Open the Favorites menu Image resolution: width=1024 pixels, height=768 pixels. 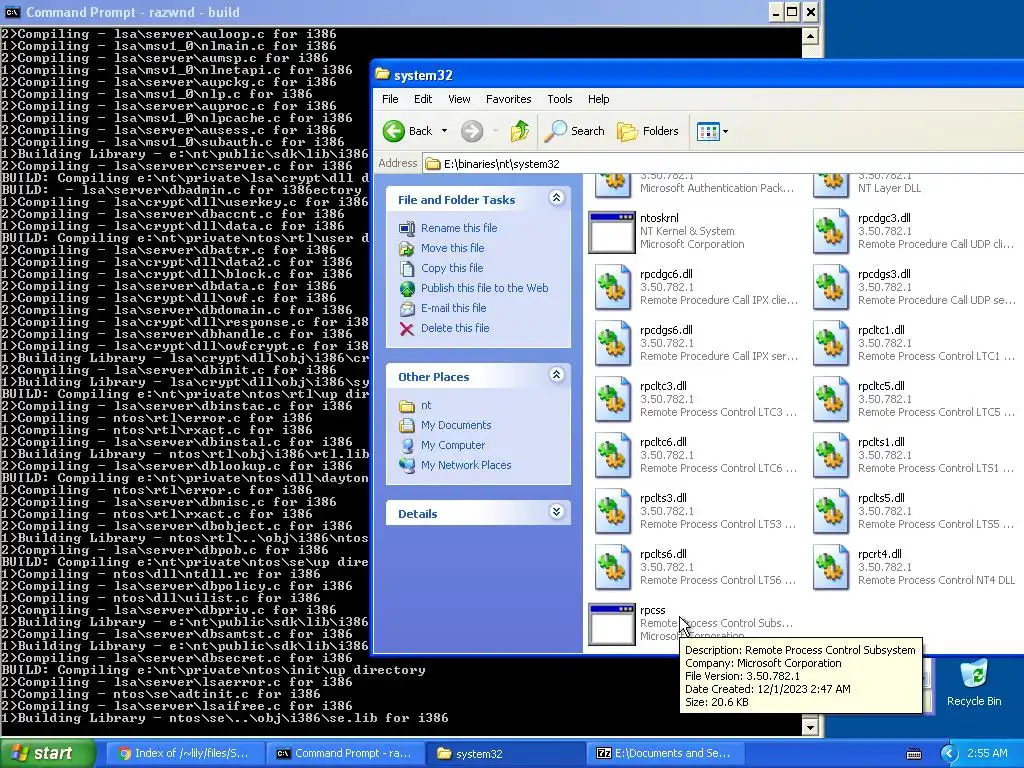point(508,99)
